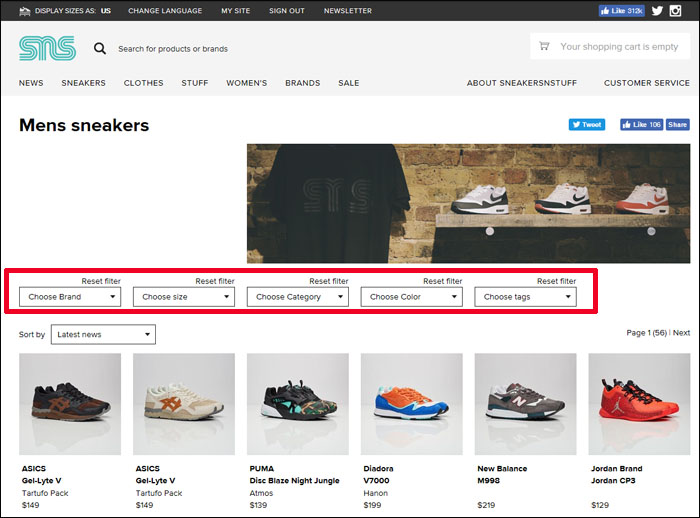Open Jordan CP3 shoe thumbnail
The image size is (700, 518).
[x=639, y=404]
